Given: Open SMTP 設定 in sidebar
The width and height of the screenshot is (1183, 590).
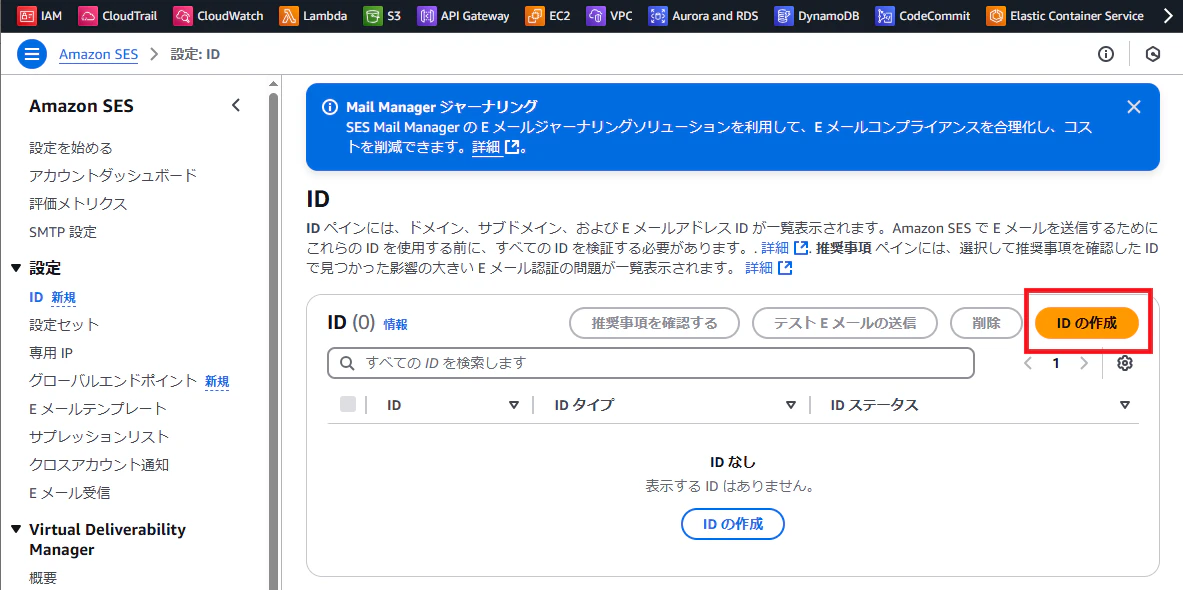Looking at the screenshot, I should click(x=63, y=232).
